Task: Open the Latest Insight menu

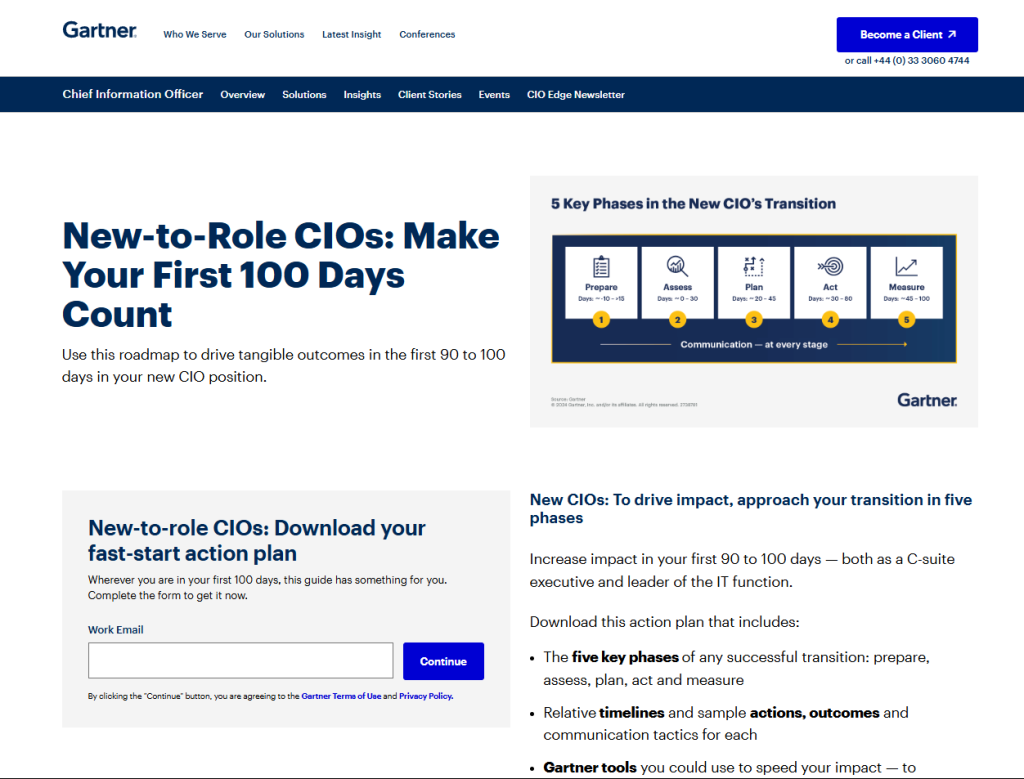Action: pyautogui.click(x=351, y=35)
